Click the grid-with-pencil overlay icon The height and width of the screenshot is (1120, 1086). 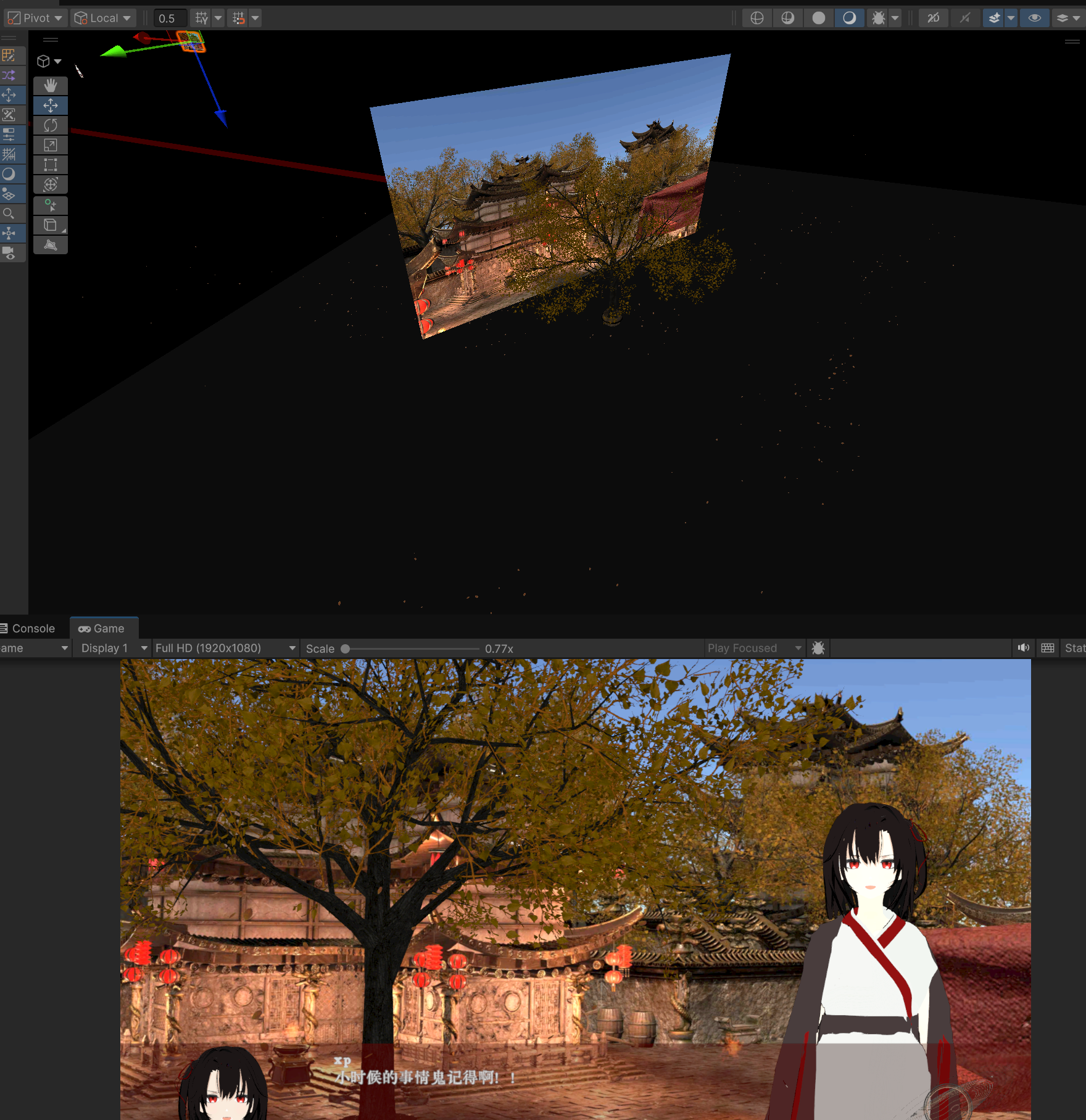pyautogui.click(x=9, y=56)
